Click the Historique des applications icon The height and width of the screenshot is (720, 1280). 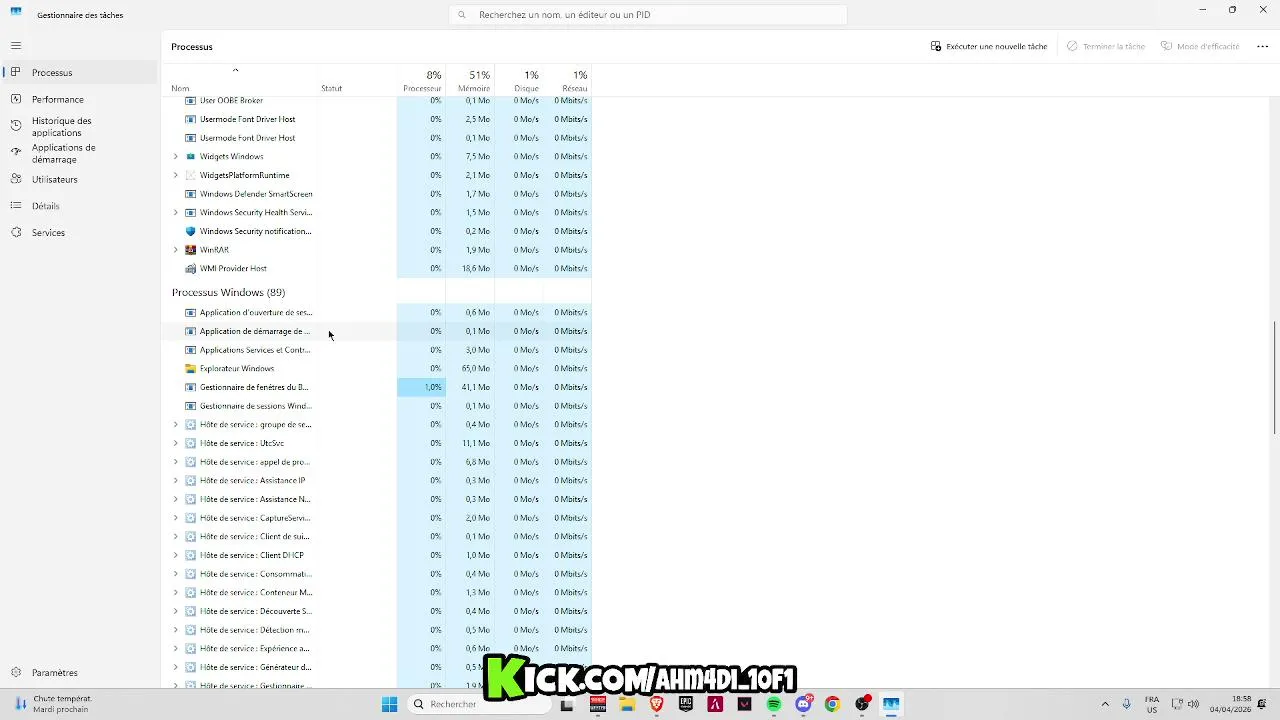pyautogui.click(x=16, y=126)
